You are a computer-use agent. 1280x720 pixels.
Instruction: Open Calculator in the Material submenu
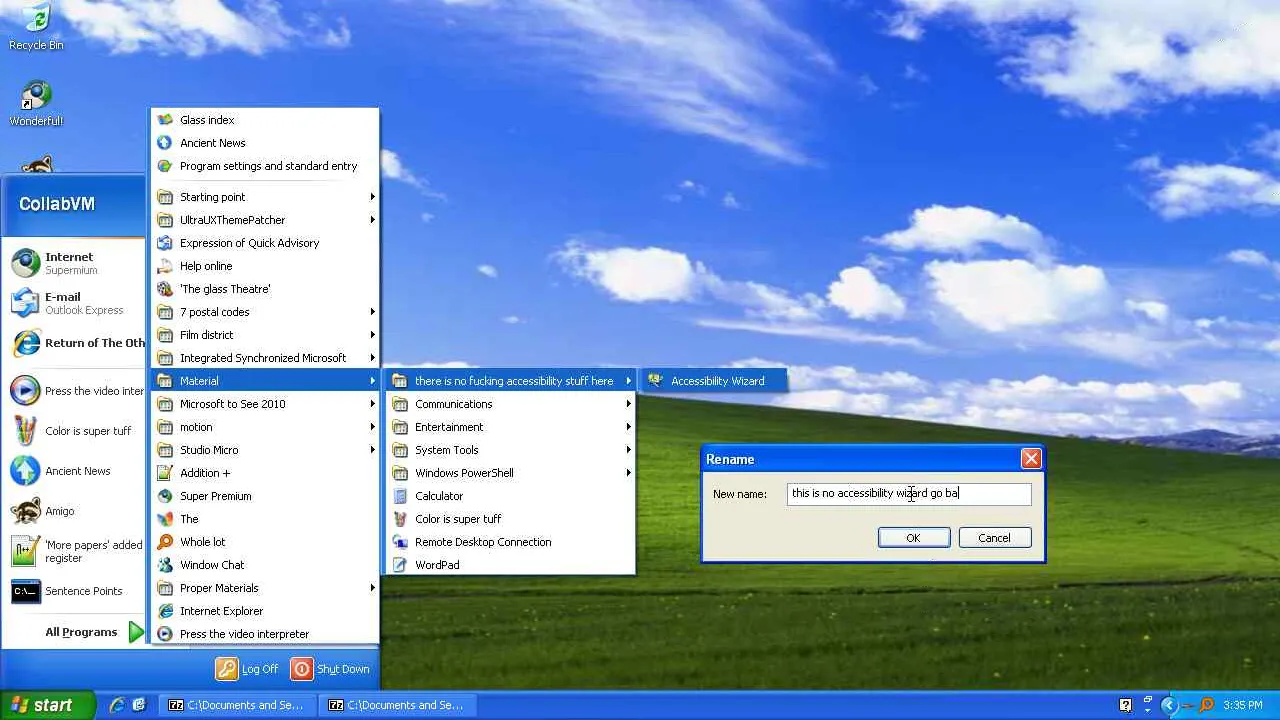tap(511, 496)
